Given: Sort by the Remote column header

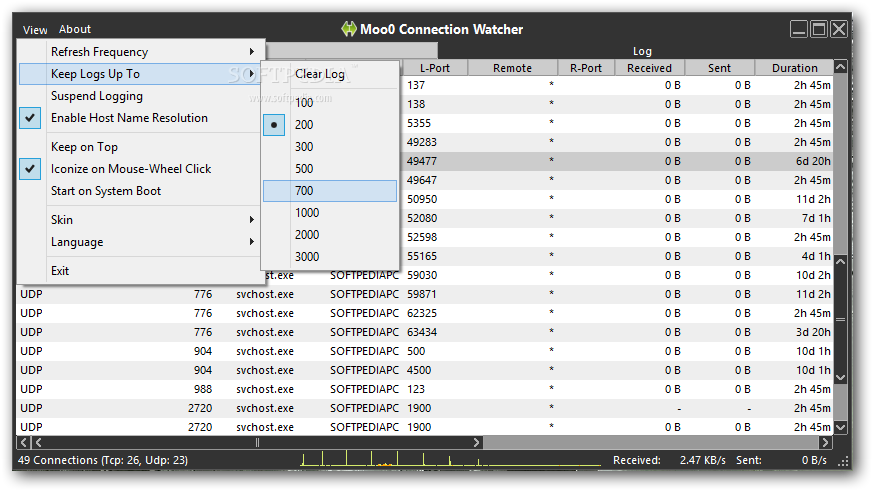Looking at the screenshot, I should tap(512, 68).
